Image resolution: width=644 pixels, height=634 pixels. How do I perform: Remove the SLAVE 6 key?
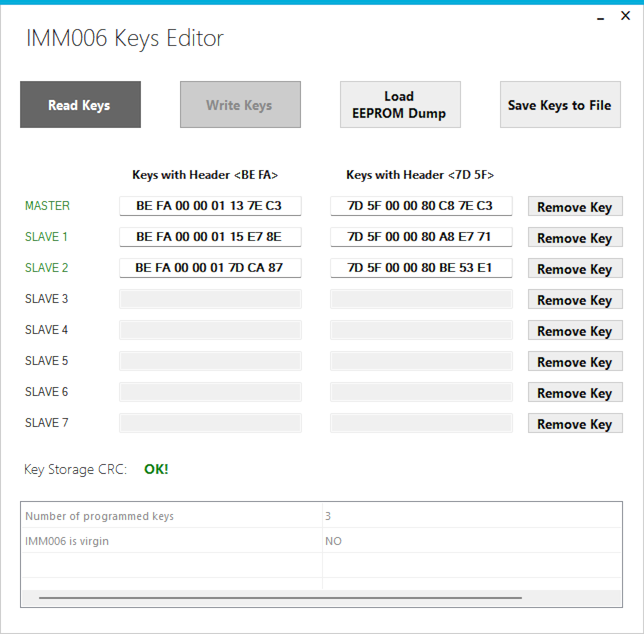tap(575, 393)
